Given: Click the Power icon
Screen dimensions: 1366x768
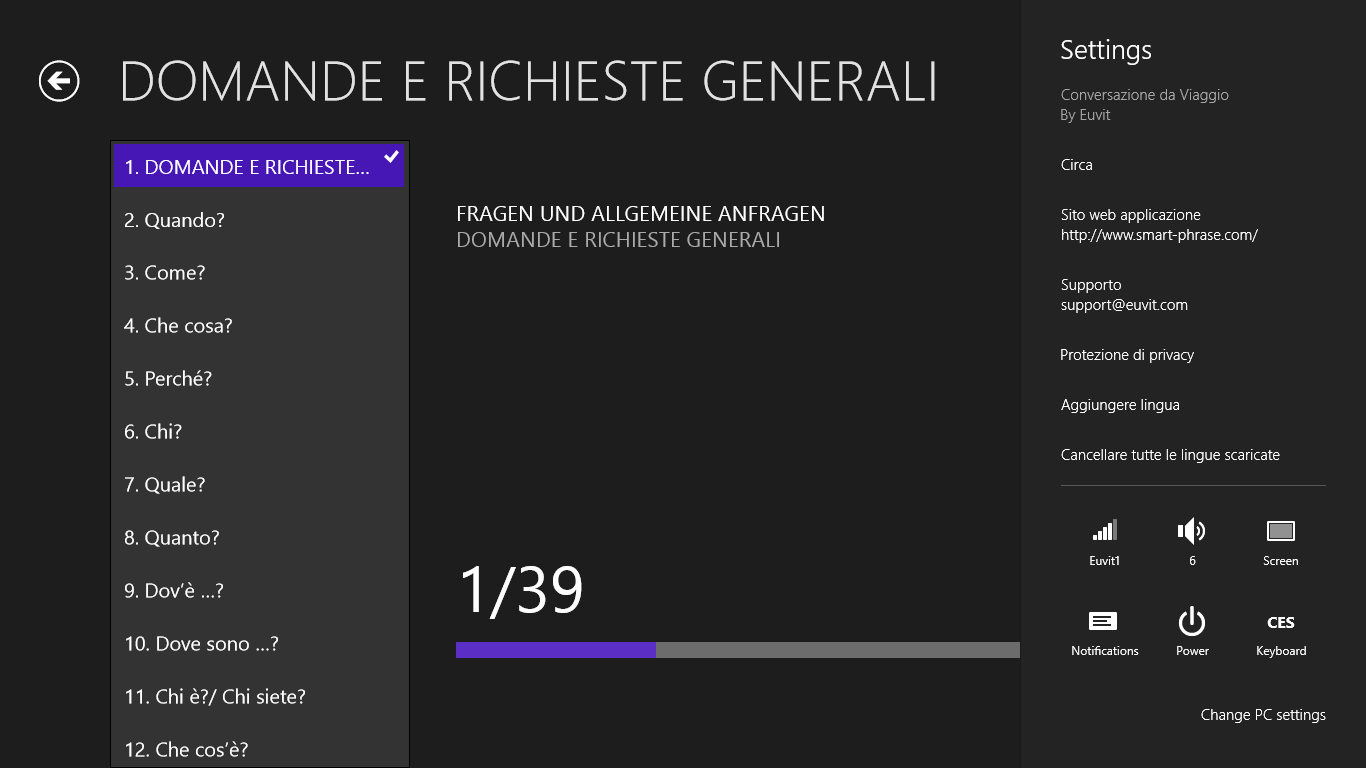Looking at the screenshot, I should click(1192, 622).
